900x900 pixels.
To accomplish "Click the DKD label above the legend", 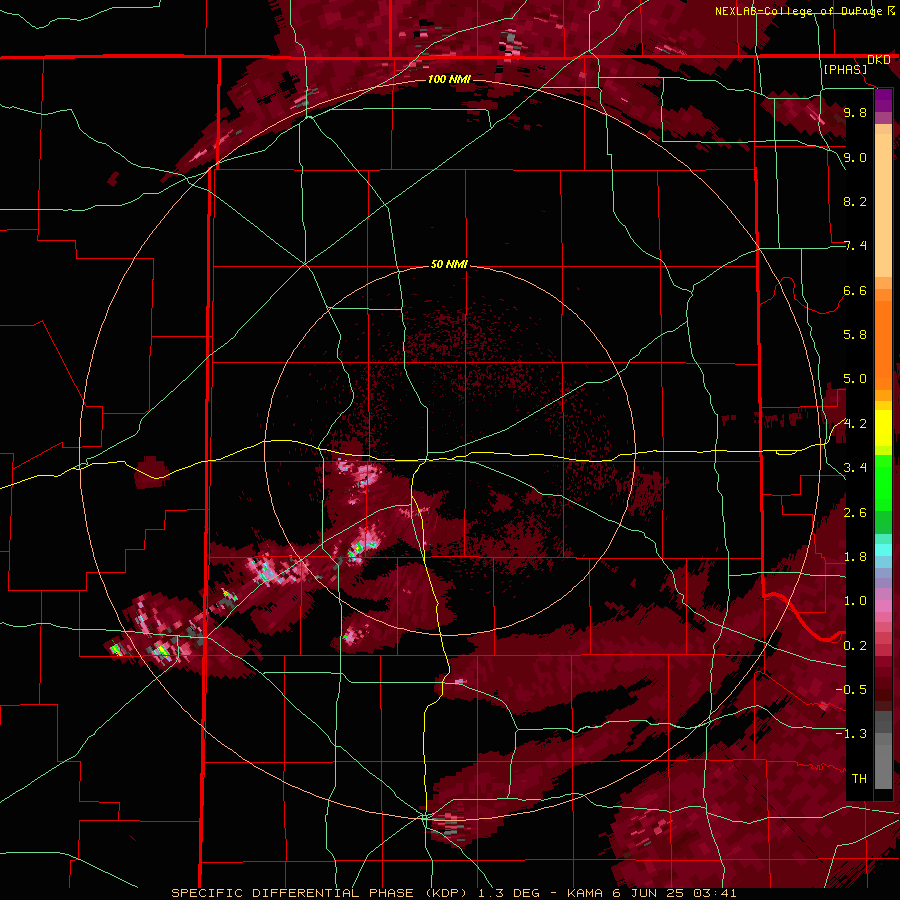I will [879, 59].
